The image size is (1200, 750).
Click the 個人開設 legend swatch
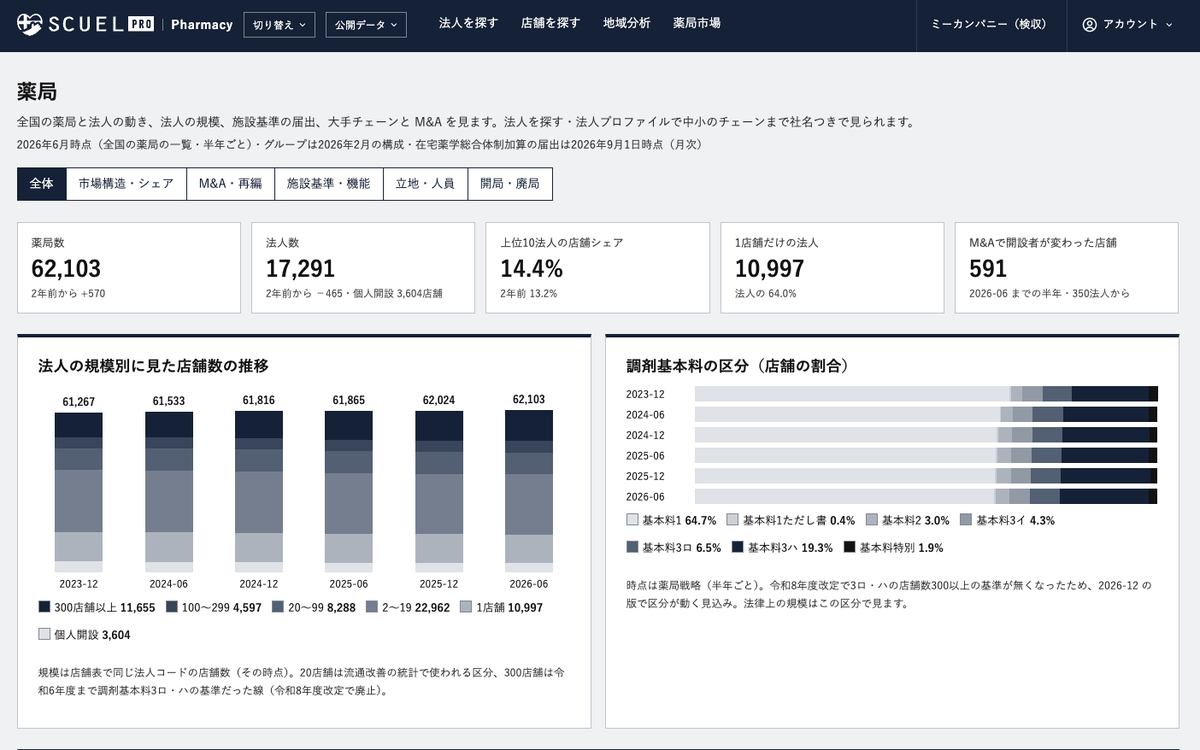(44, 634)
